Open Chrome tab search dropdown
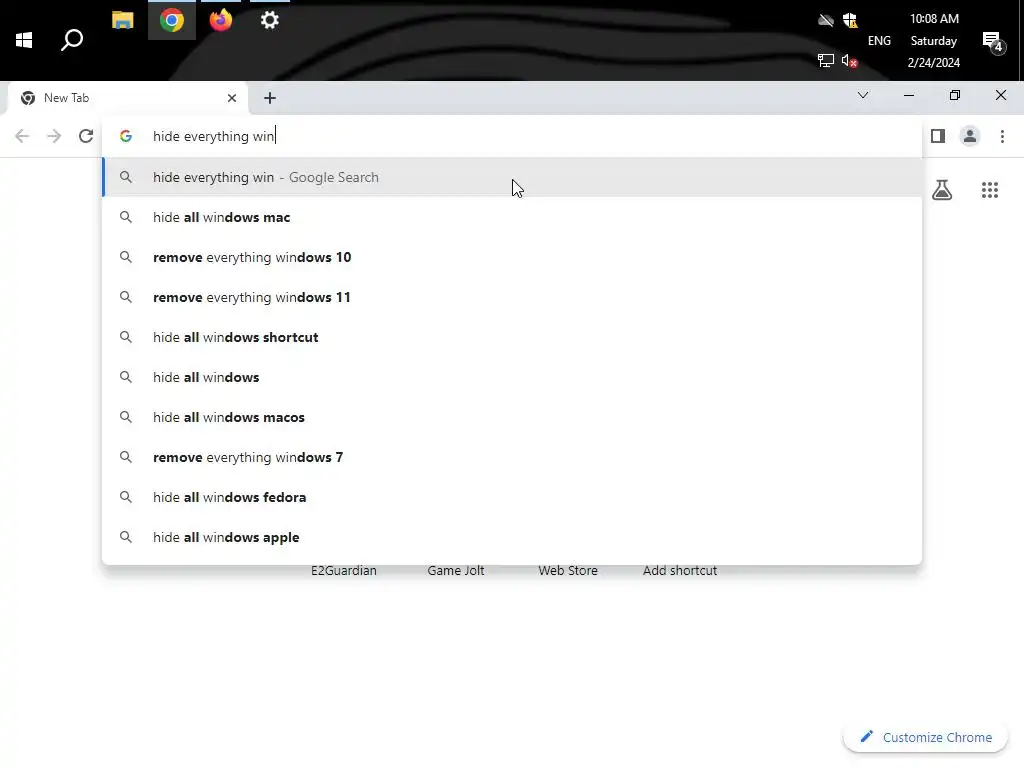 tap(863, 95)
